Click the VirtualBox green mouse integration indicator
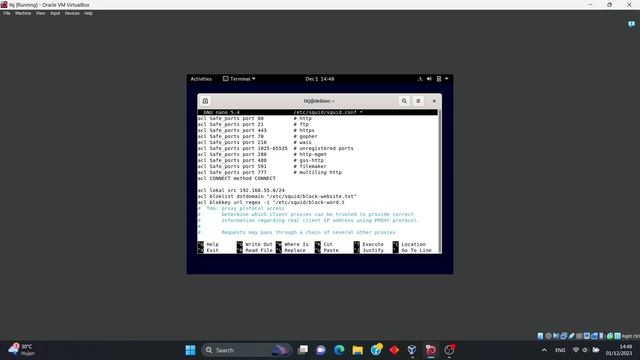 coord(610,336)
